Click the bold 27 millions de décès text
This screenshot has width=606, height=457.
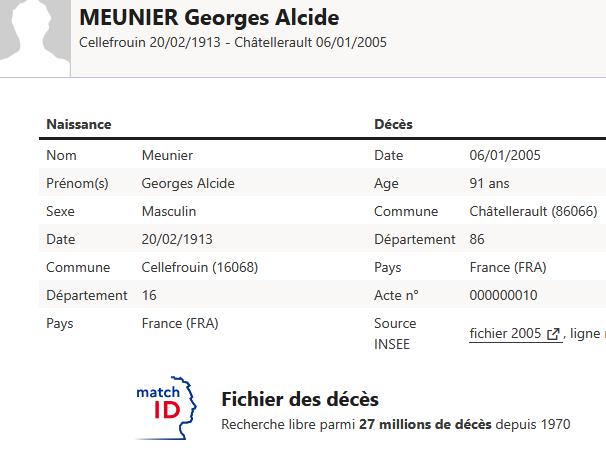[425, 424]
